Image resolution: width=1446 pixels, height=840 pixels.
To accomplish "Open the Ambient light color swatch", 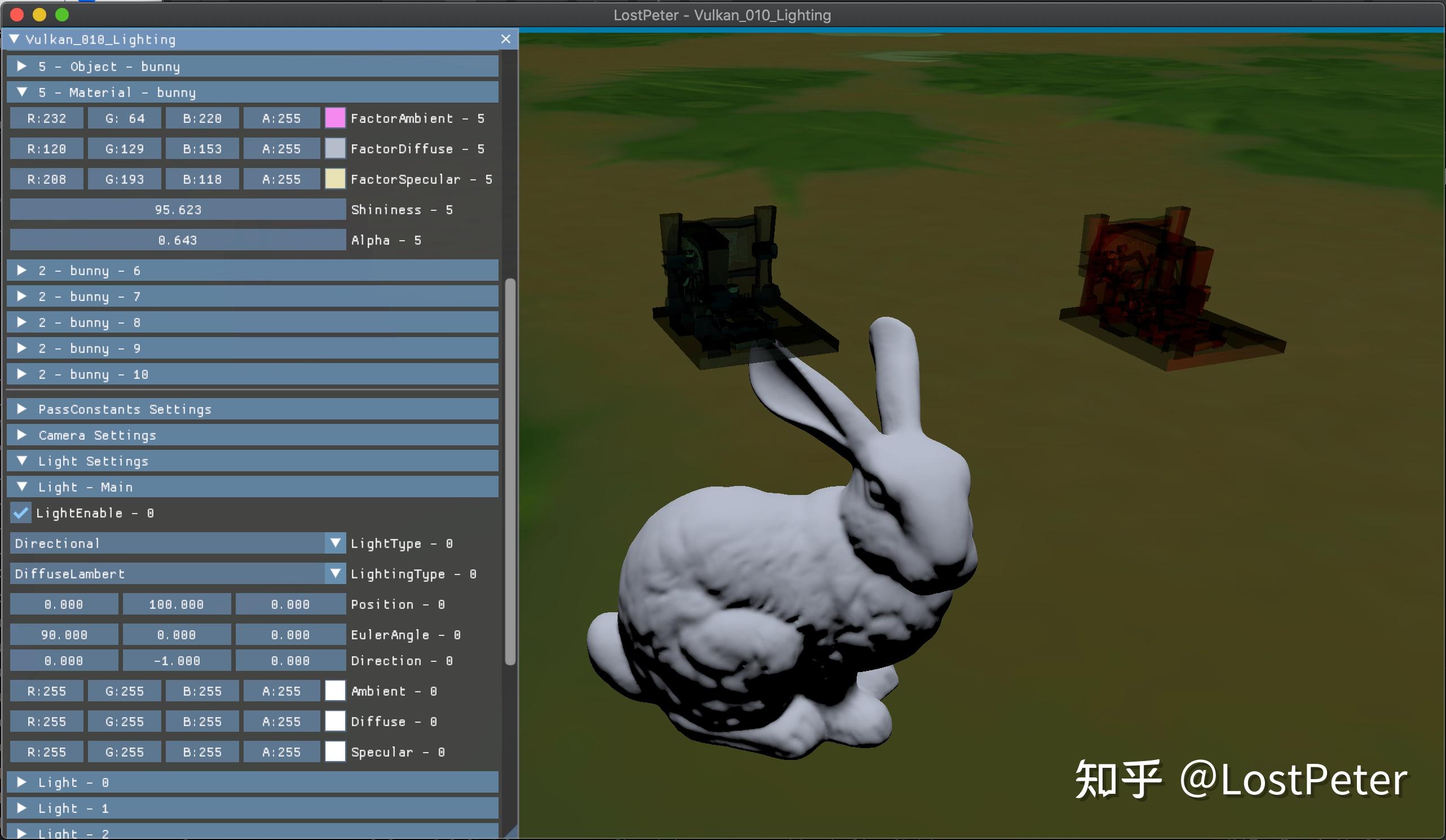I will pyautogui.click(x=334, y=691).
